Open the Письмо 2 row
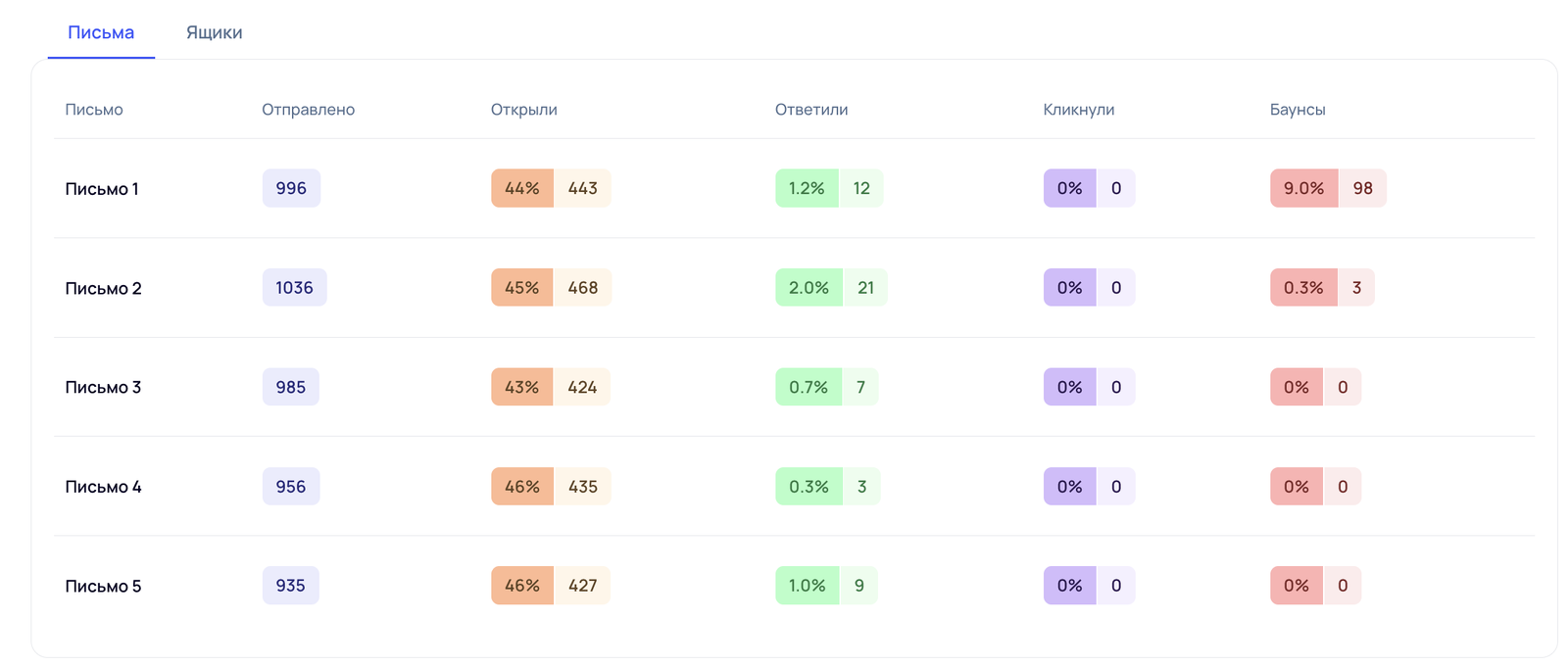This screenshot has width=1568, height=667. tap(103, 288)
